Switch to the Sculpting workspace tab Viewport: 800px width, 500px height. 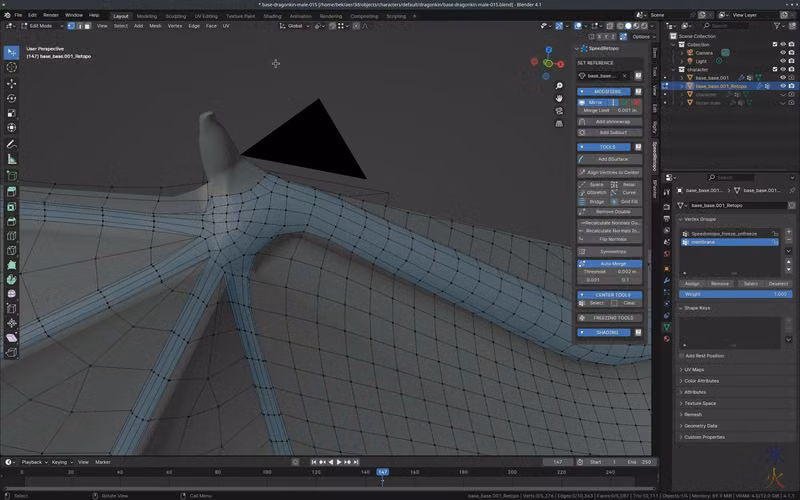pyautogui.click(x=176, y=16)
